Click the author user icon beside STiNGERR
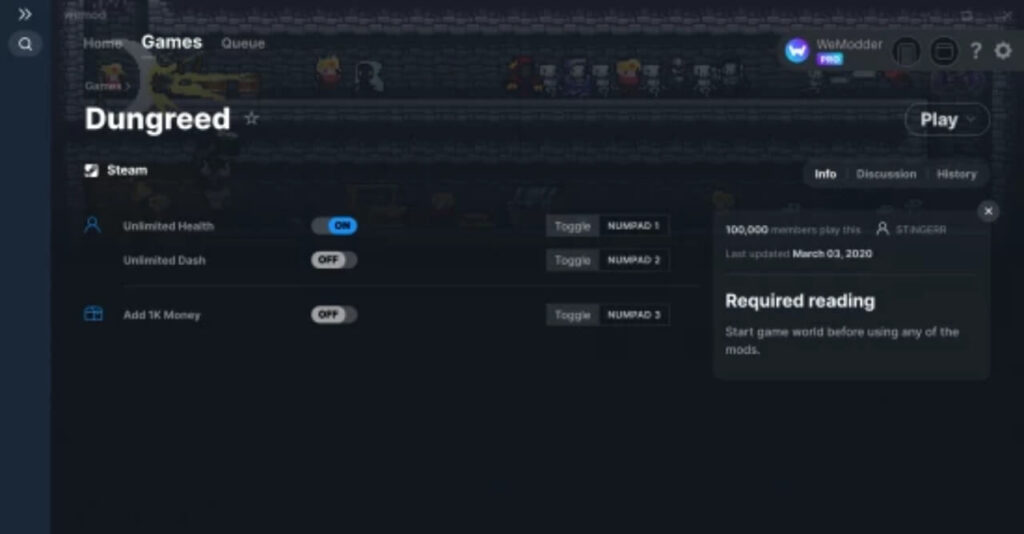1024x534 pixels. 882,228
